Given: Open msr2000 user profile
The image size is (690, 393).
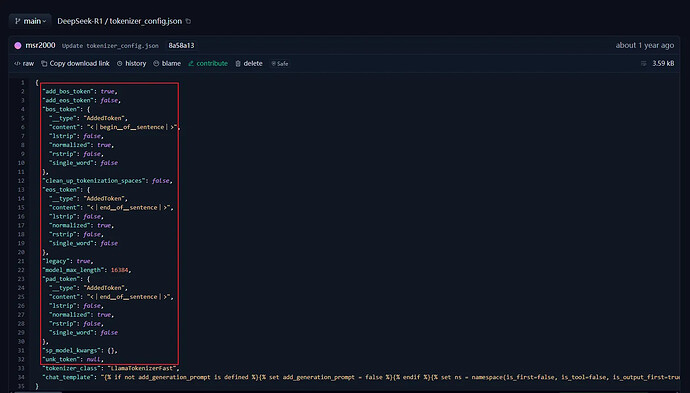Looking at the screenshot, I should tap(40, 45).
